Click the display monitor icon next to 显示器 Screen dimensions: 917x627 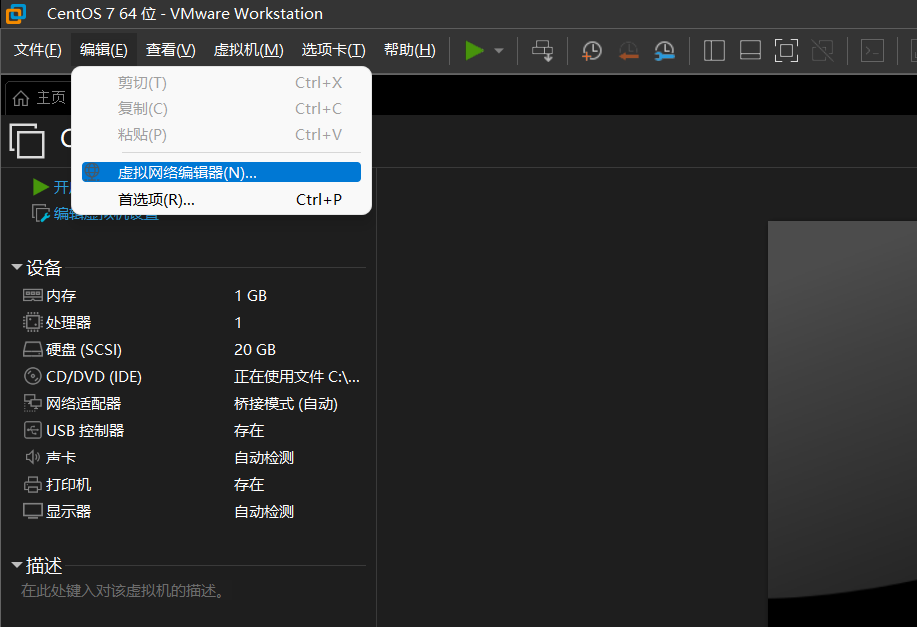tap(33, 511)
